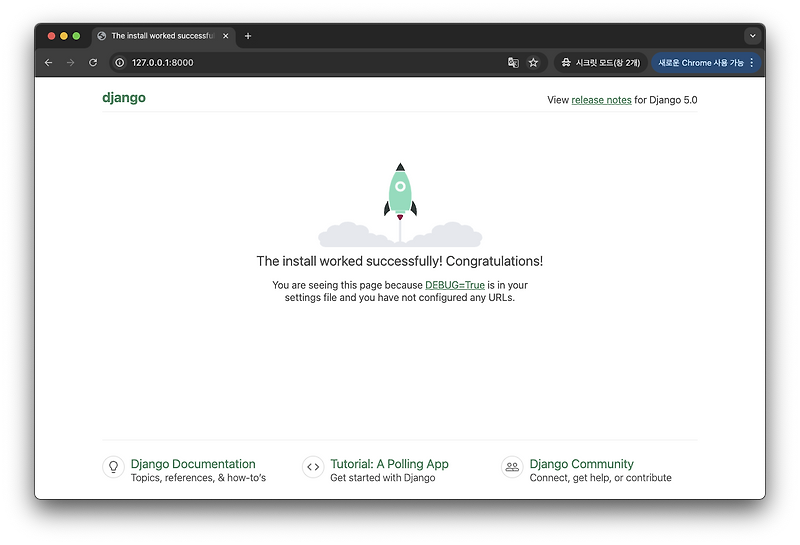Click the red close window button
The height and width of the screenshot is (545, 800).
(x=51, y=36)
